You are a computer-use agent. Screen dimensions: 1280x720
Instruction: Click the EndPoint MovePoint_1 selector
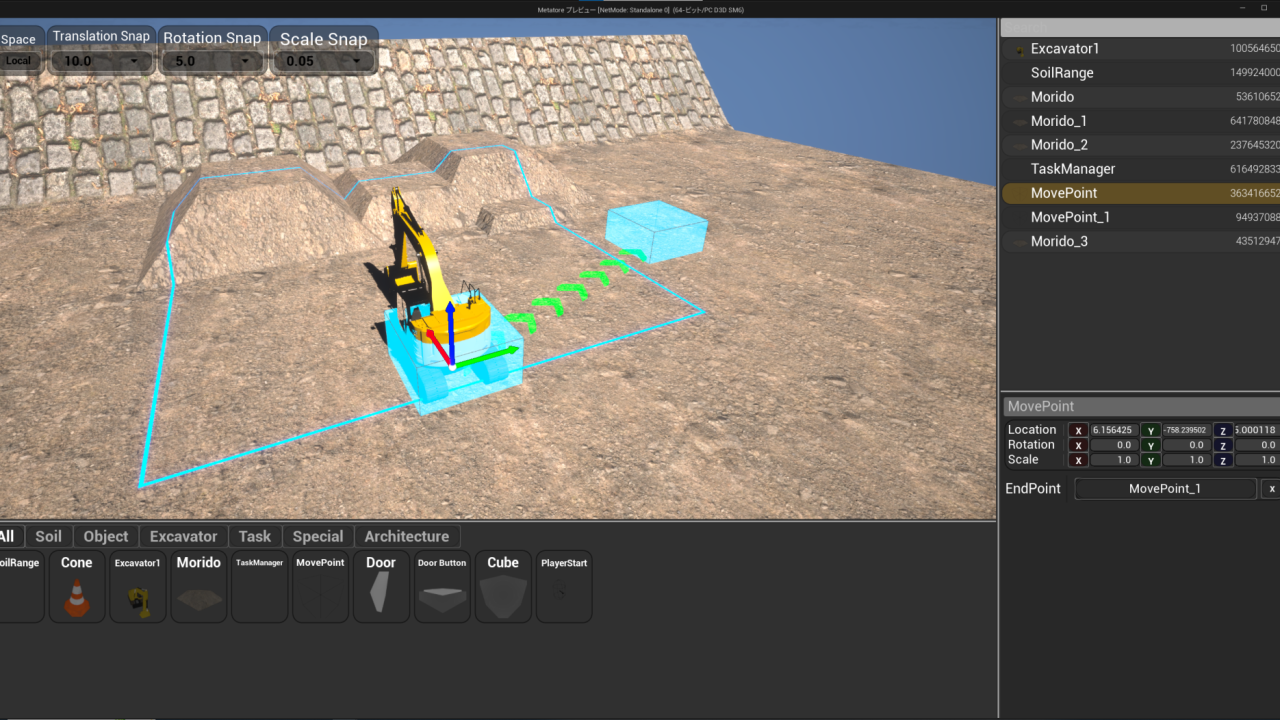click(1164, 489)
